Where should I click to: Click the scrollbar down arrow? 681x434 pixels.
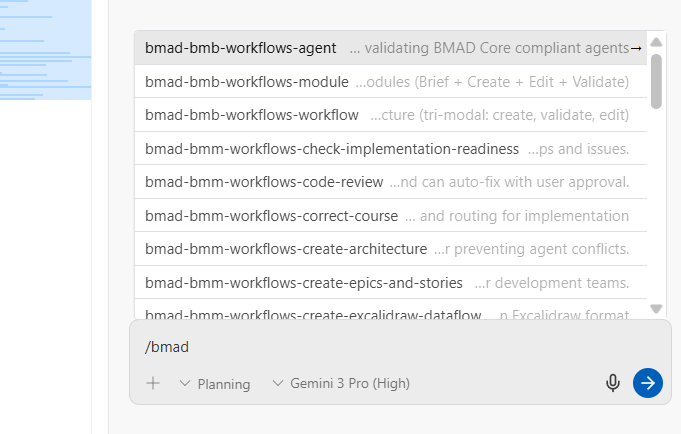(x=656, y=309)
